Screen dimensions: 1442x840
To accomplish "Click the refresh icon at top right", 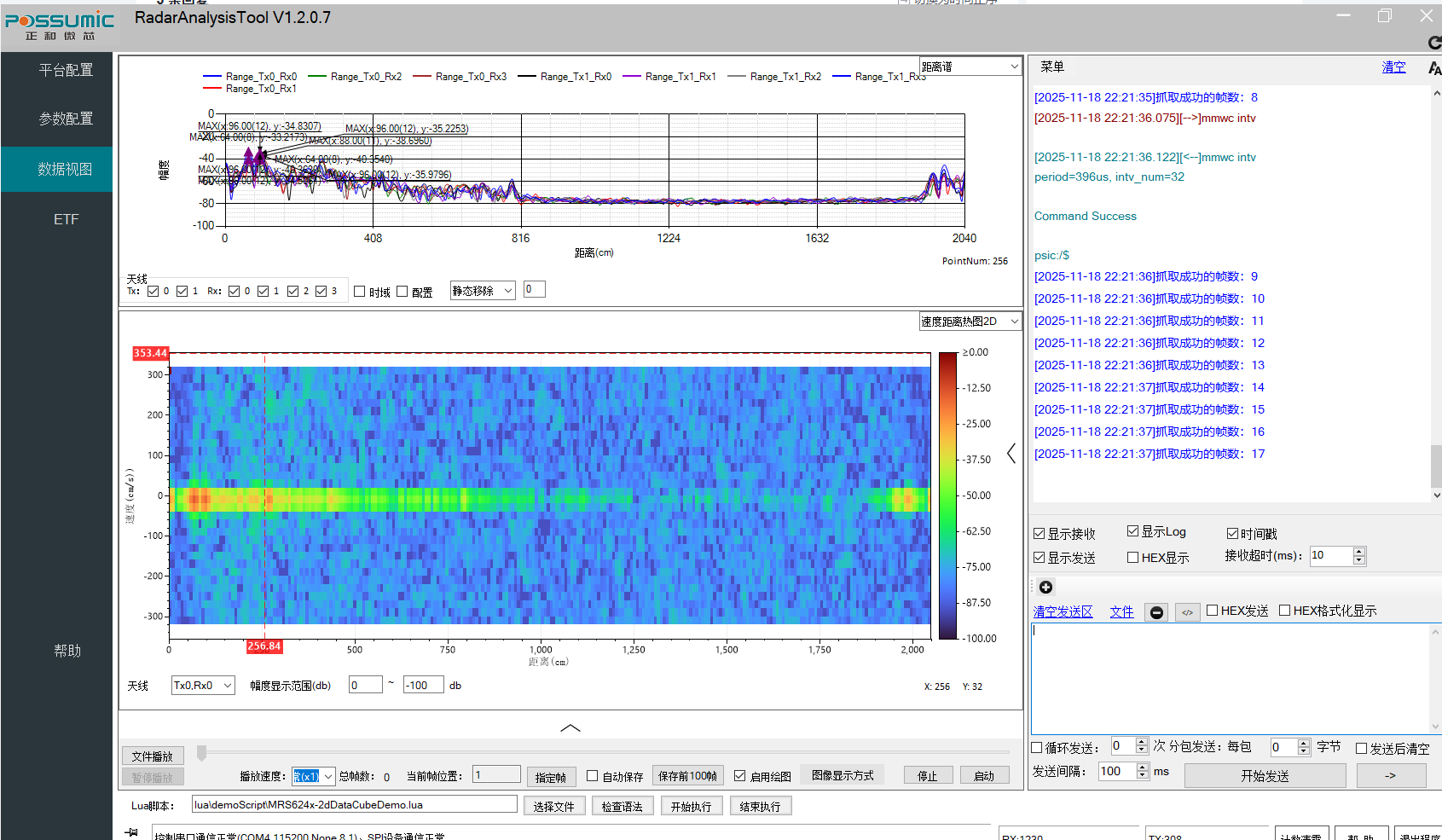I will pyautogui.click(x=1434, y=43).
